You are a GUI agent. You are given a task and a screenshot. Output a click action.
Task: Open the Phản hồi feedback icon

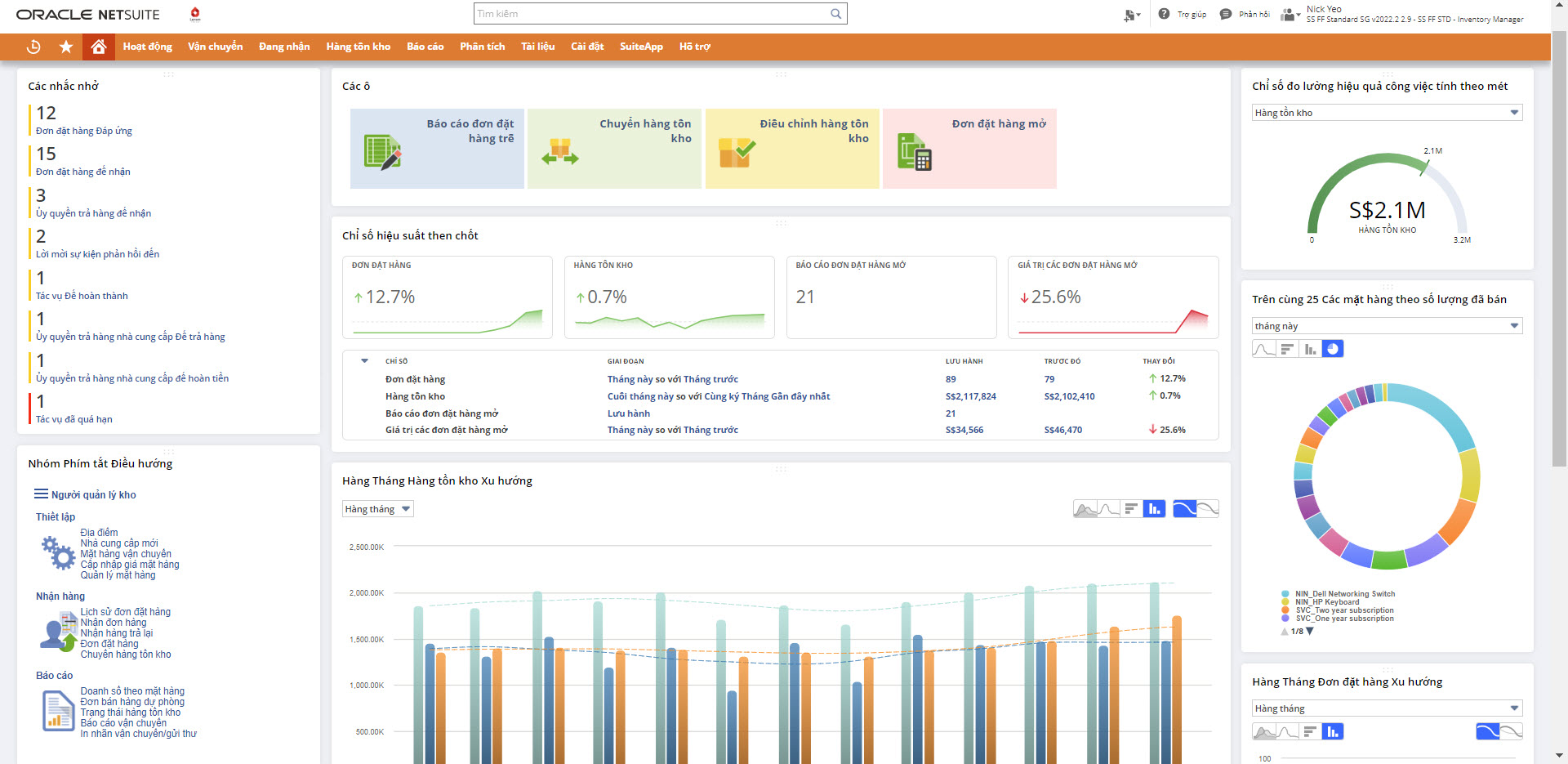pos(1226,14)
